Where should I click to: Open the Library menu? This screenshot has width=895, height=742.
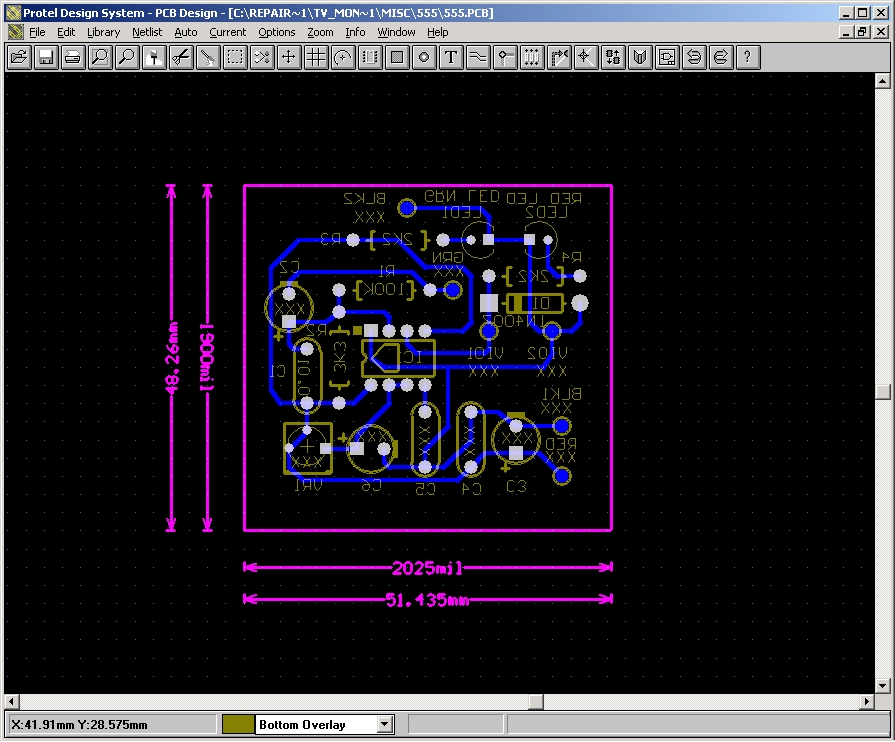103,32
